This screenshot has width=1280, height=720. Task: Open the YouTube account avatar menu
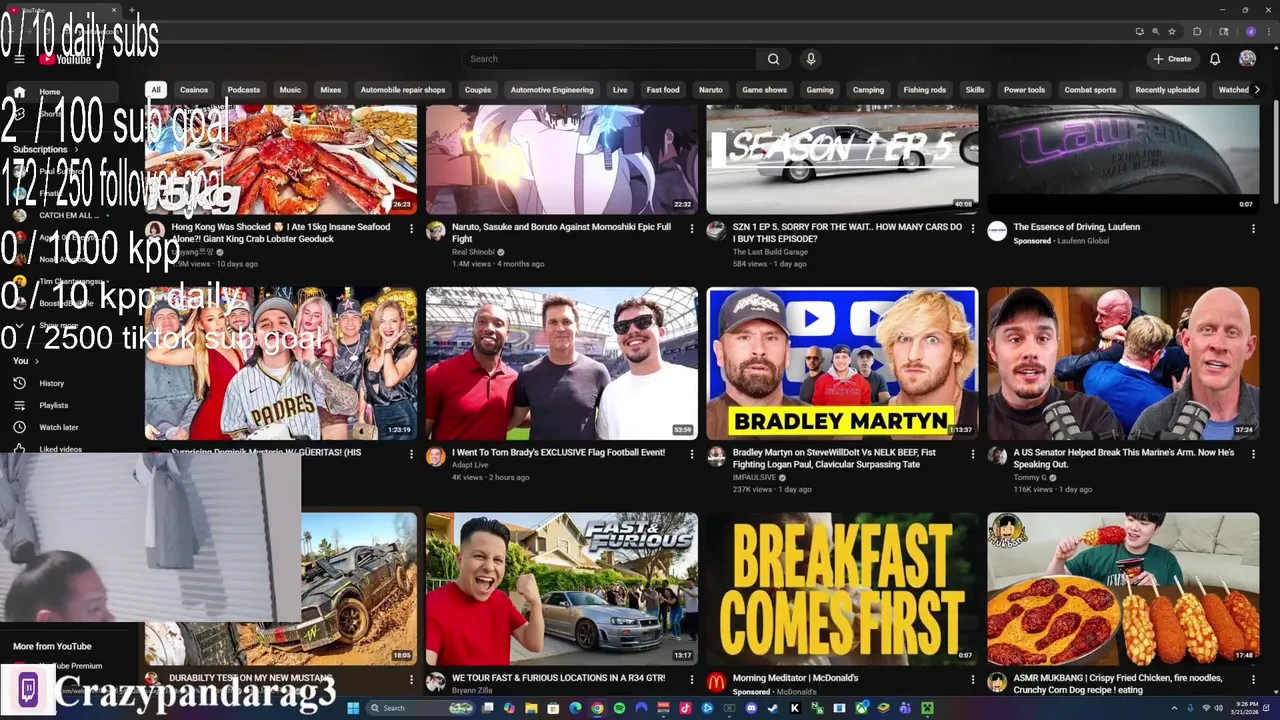click(1247, 59)
